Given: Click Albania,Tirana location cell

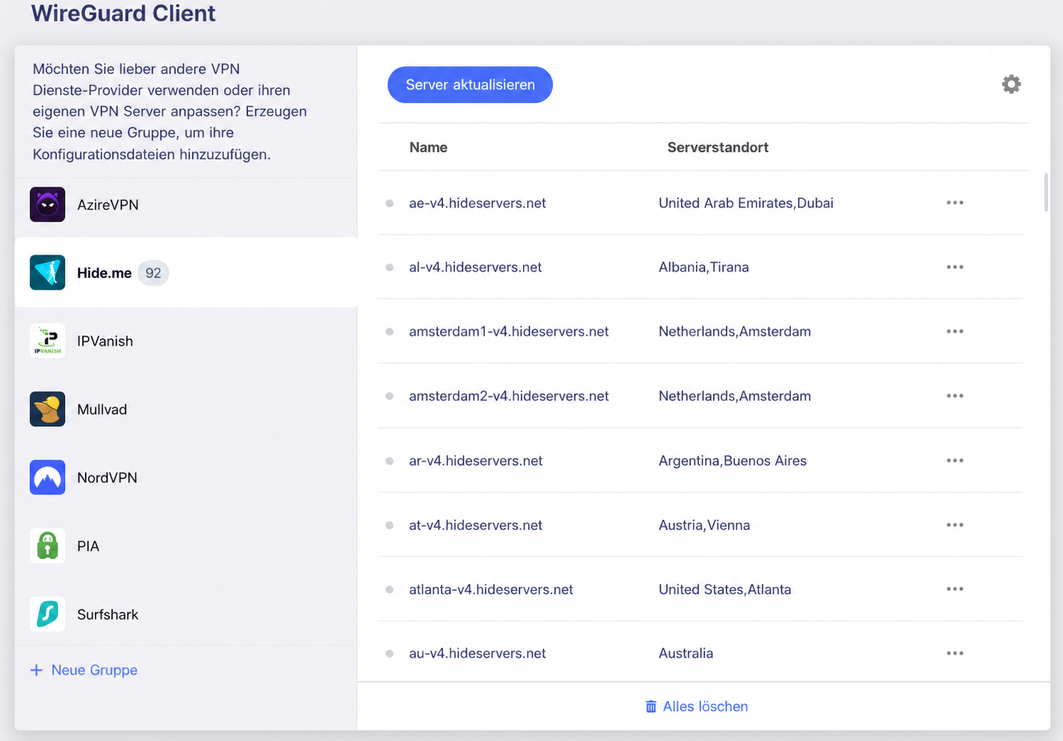Looking at the screenshot, I should (704, 267).
